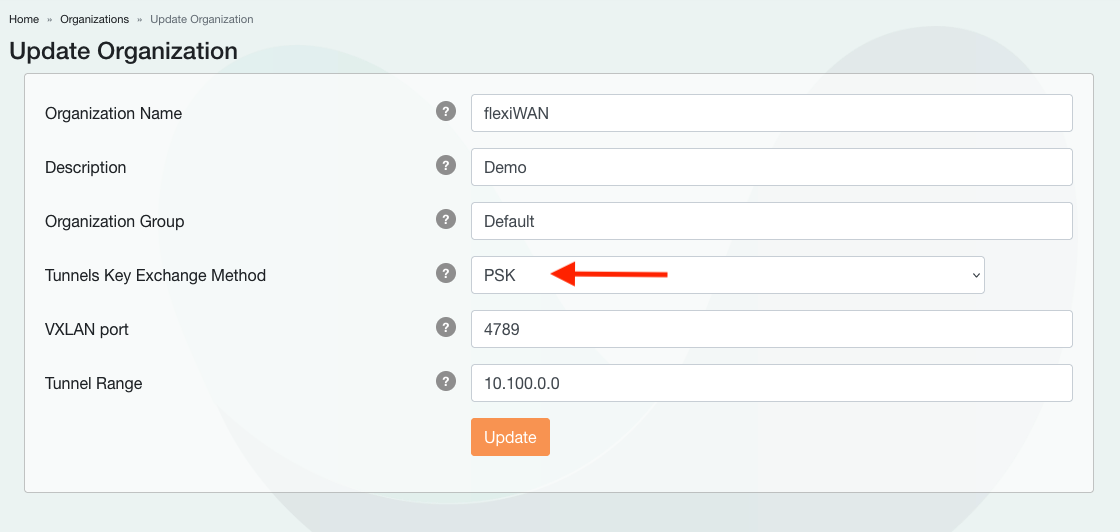Viewport: 1120px width, 532px height.
Task: Open the Organizations breadcrumb link
Action: (94, 19)
